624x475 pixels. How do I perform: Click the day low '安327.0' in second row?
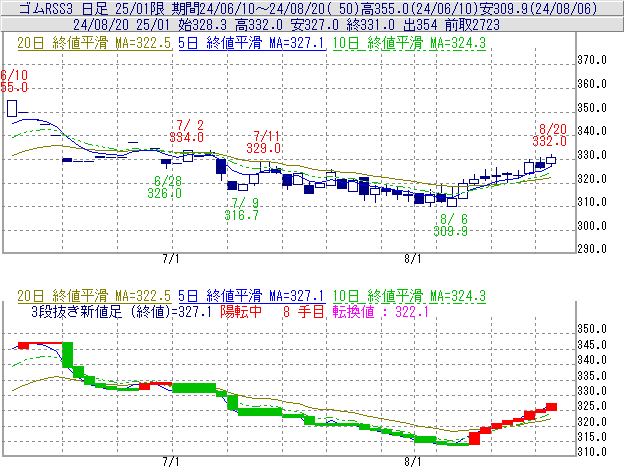point(315,25)
